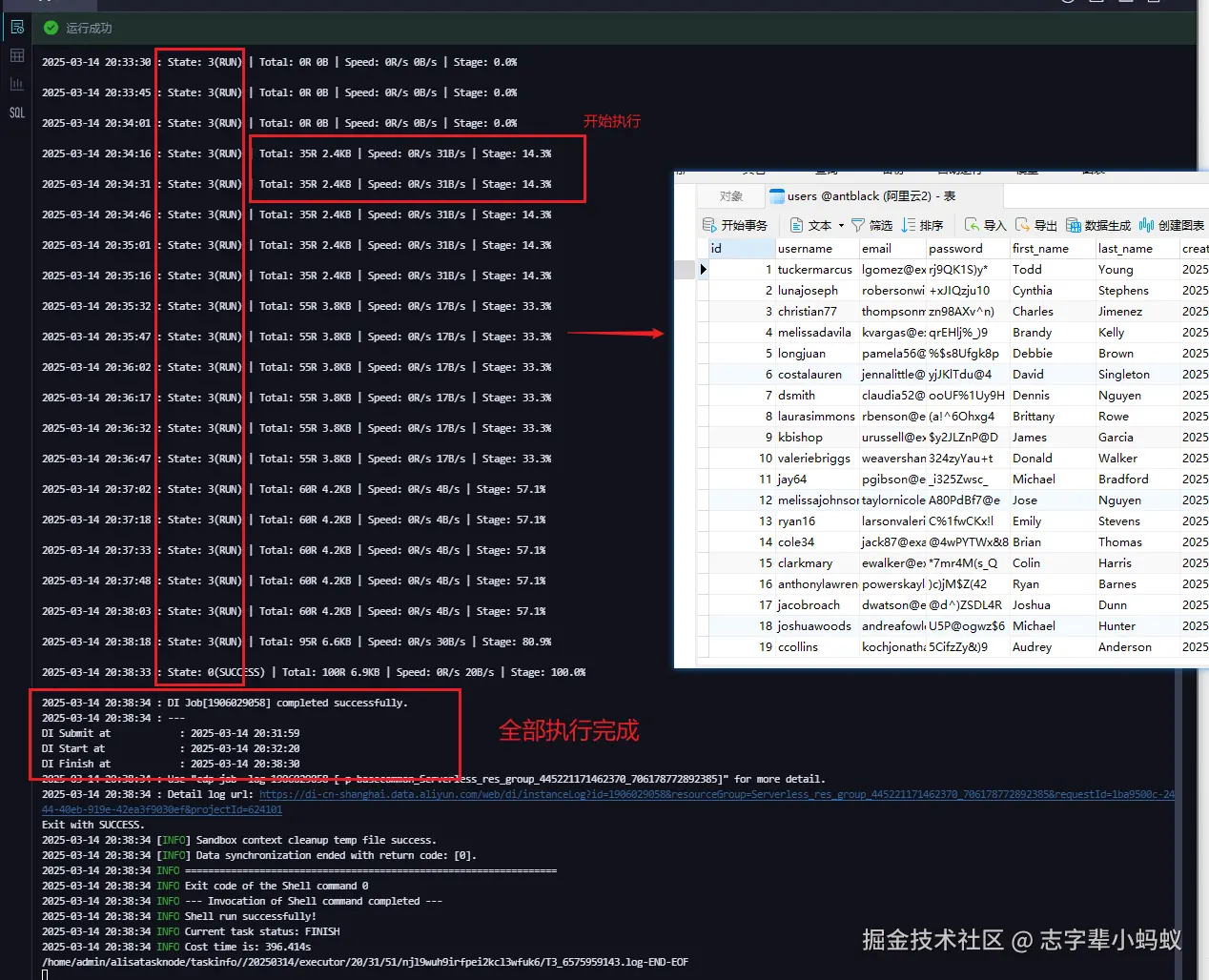Click Begin Transaction (开始事务) in Navicat toolbar
Screen dimensions: 1209x980
735,225
